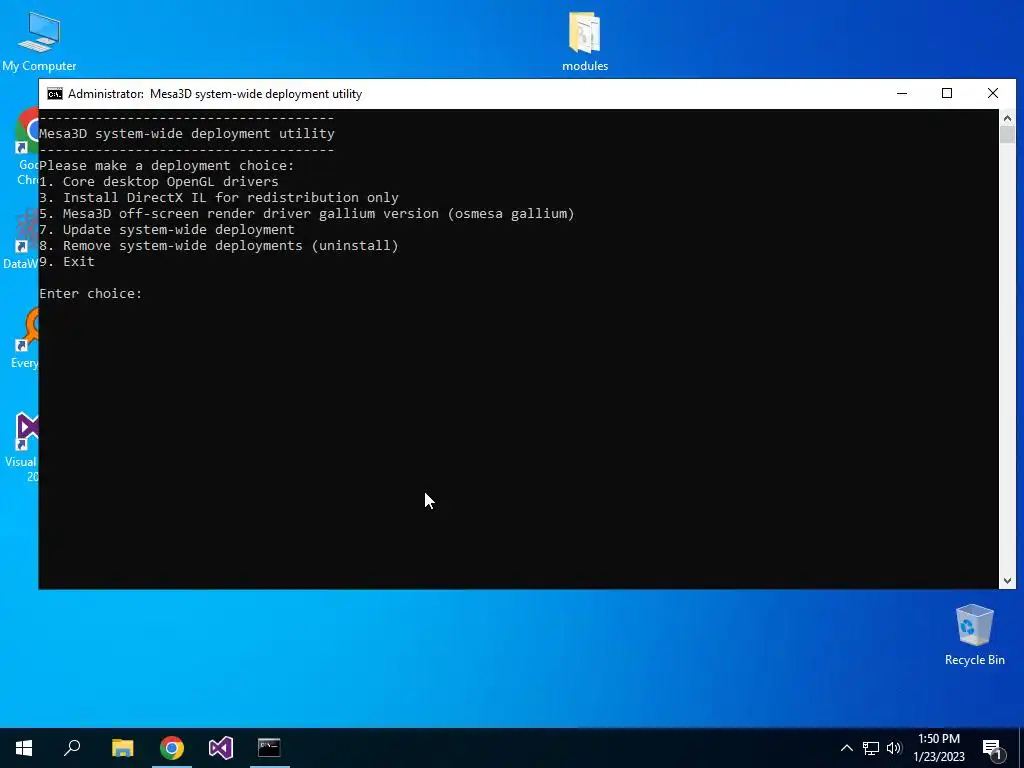The height and width of the screenshot is (768, 1024).
Task: Click the console vertical scrollbar thumb
Action: pos(1007,135)
